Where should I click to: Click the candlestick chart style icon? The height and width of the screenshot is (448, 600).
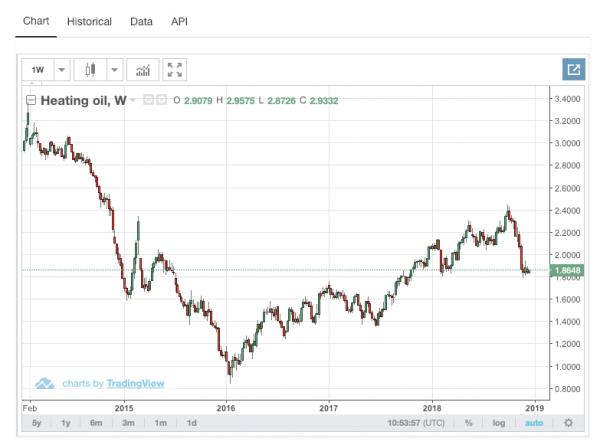tap(92, 70)
